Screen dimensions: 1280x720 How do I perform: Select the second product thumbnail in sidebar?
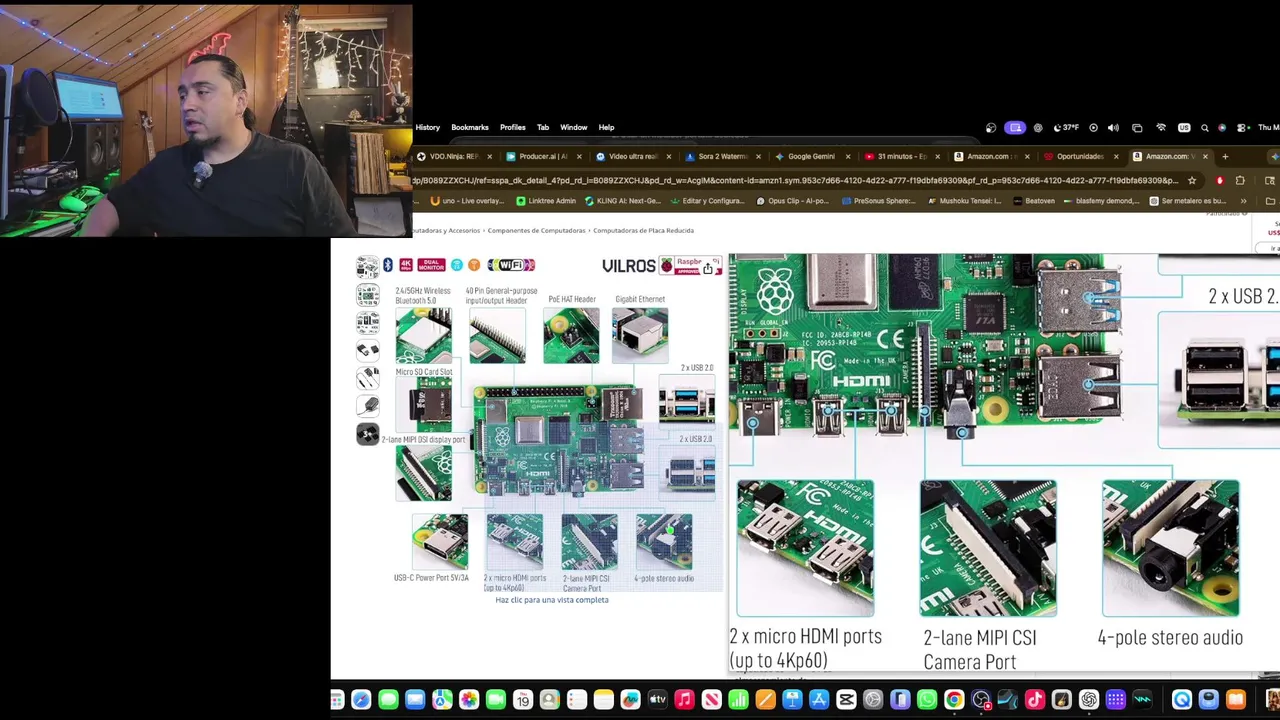368,294
